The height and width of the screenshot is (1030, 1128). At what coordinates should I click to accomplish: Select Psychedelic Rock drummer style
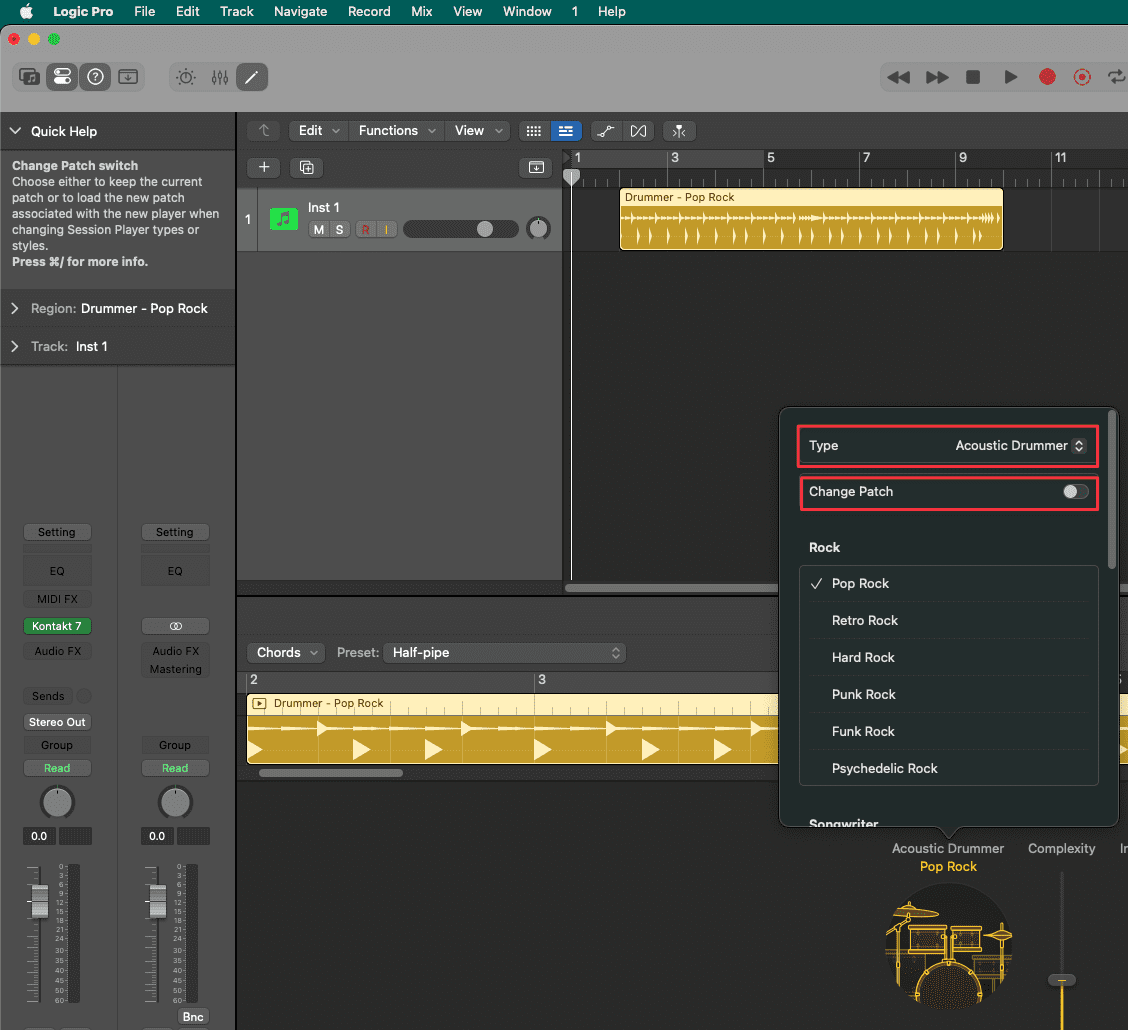tap(949, 768)
